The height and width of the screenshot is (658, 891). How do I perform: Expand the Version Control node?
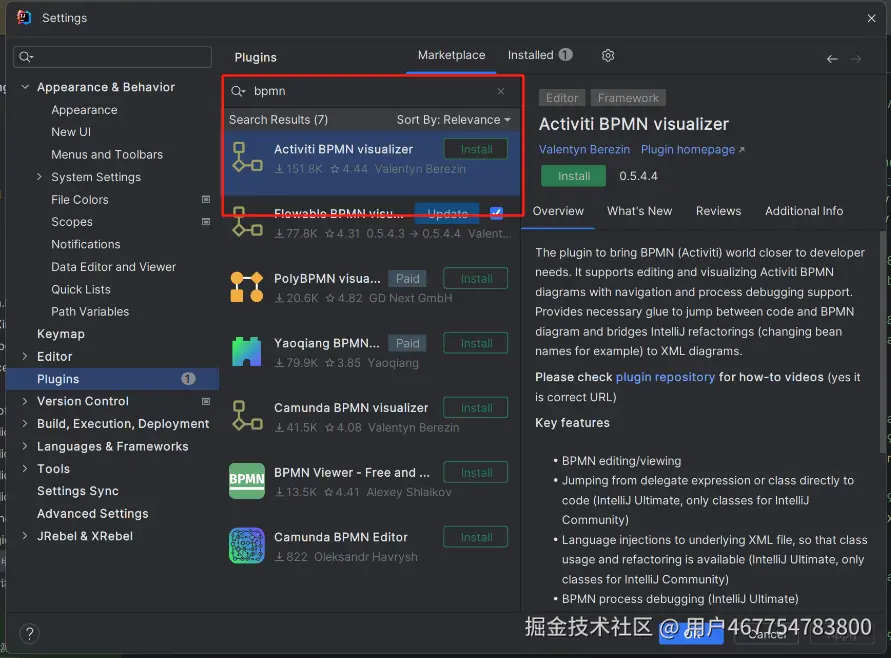(25, 401)
